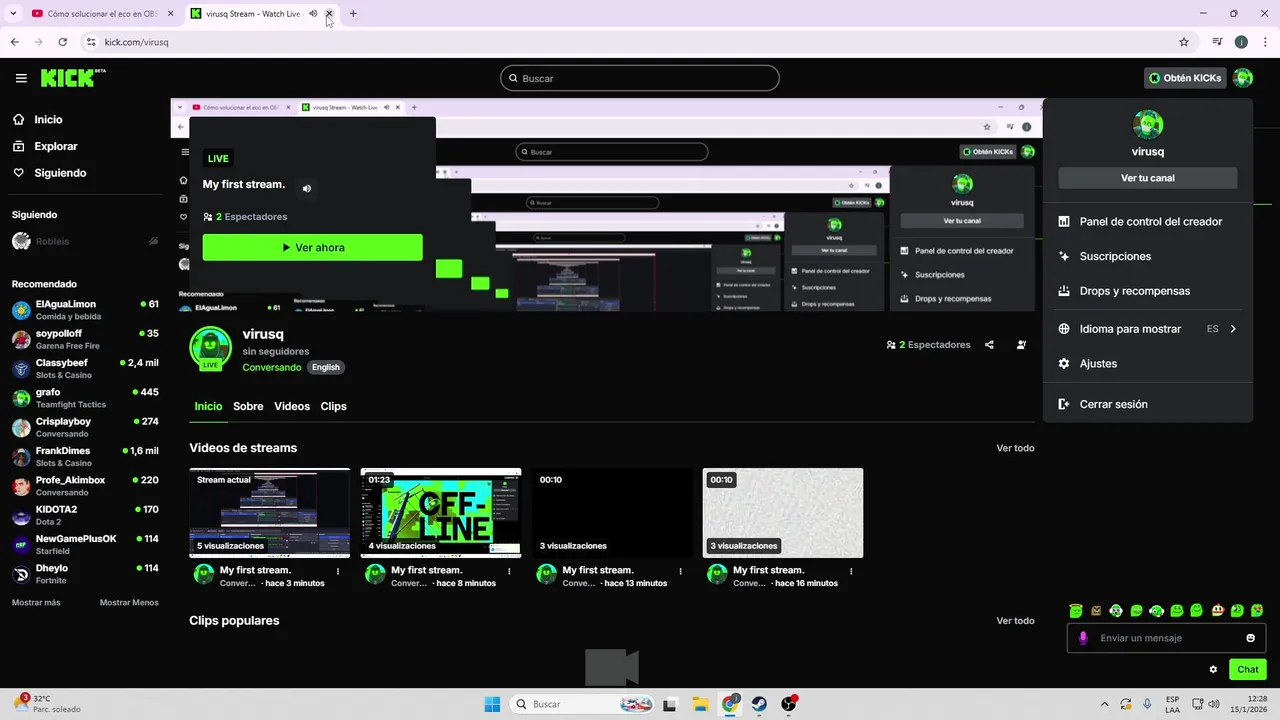This screenshot has width=1280, height=720.
Task: Click the chat message input field
Action: (x=1166, y=638)
